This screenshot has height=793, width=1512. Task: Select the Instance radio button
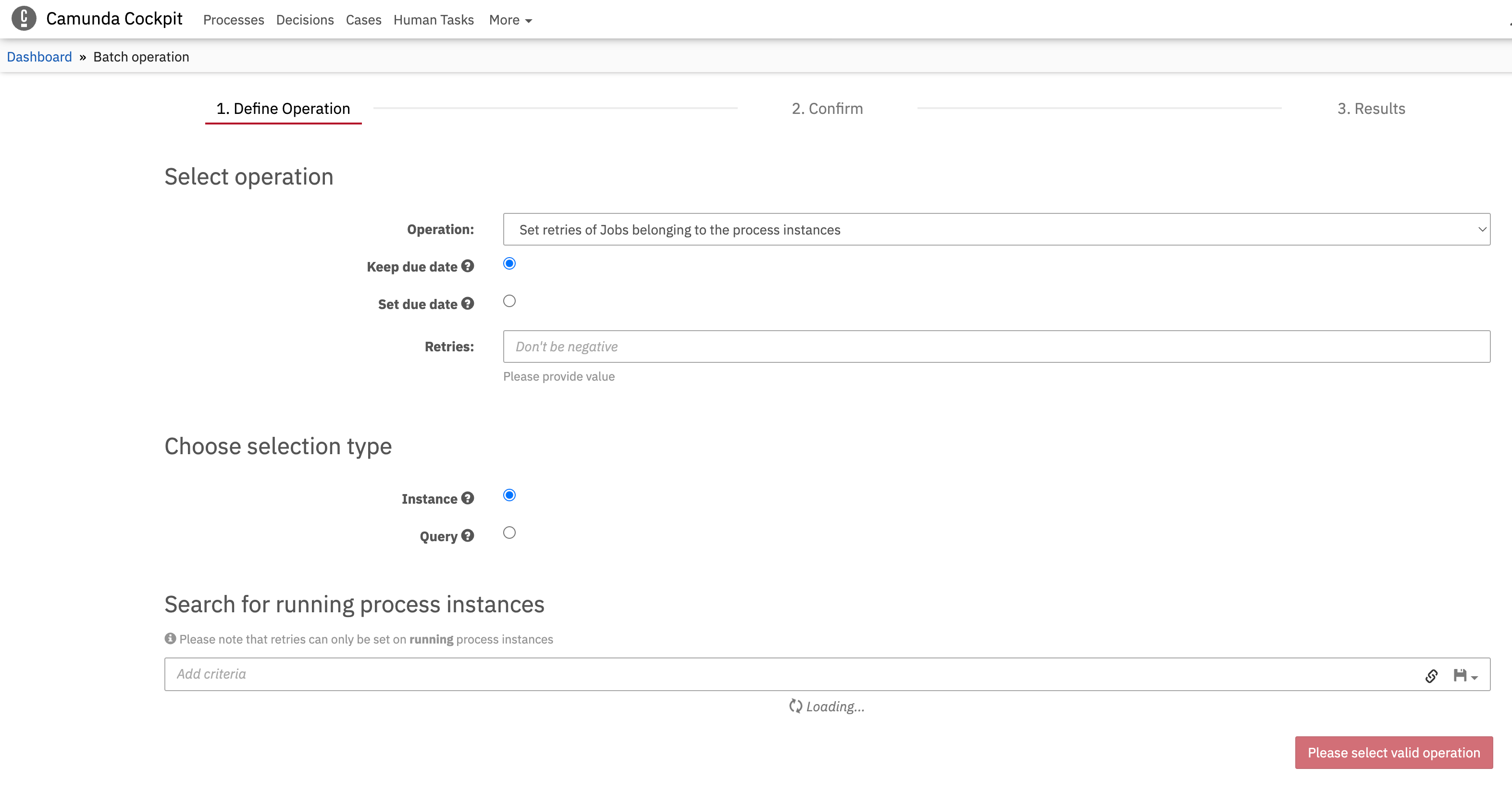[x=509, y=496]
